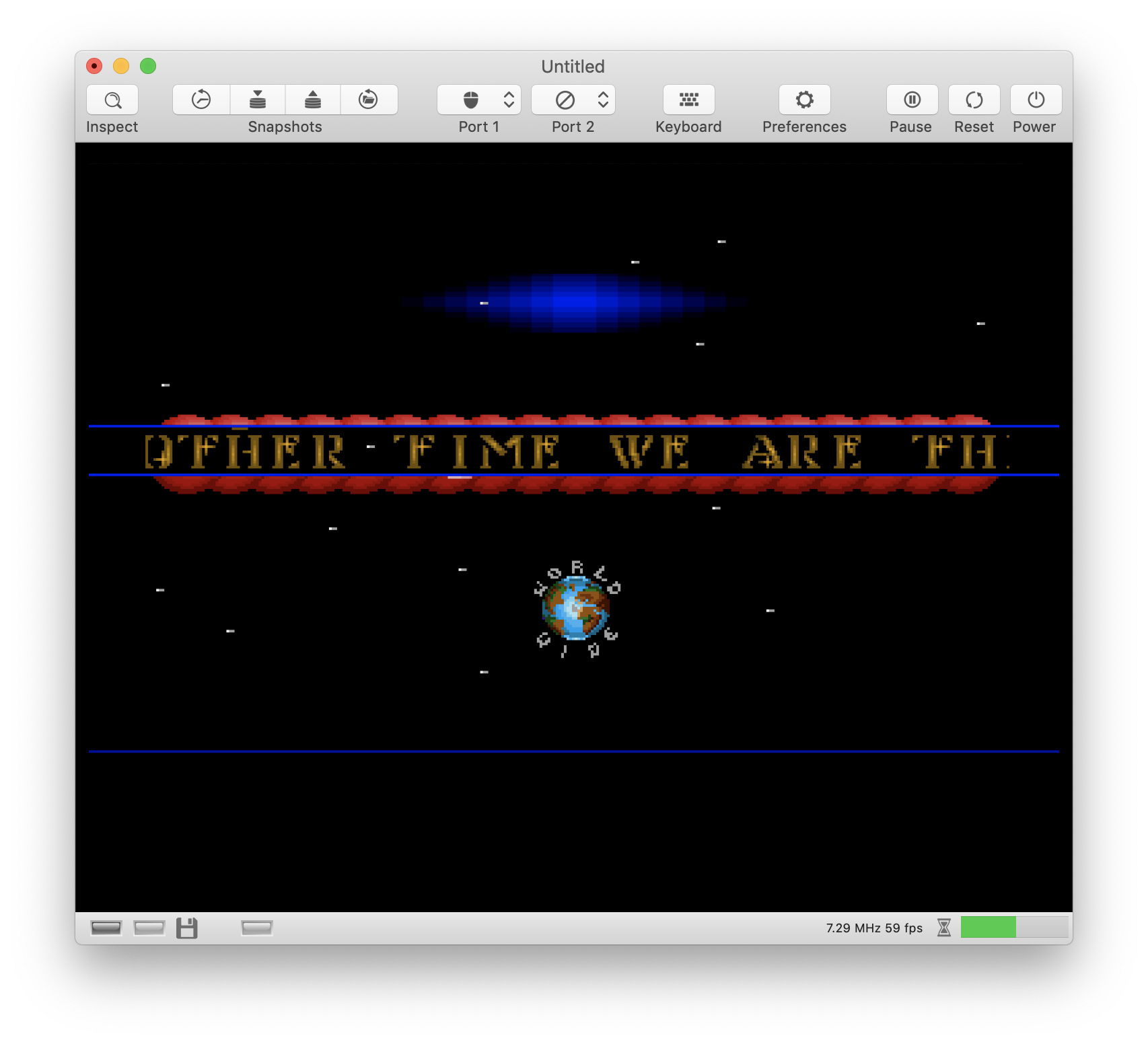Click the spinning globe in emulator screen
This screenshot has height=1044, width=1148.
pos(577,609)
